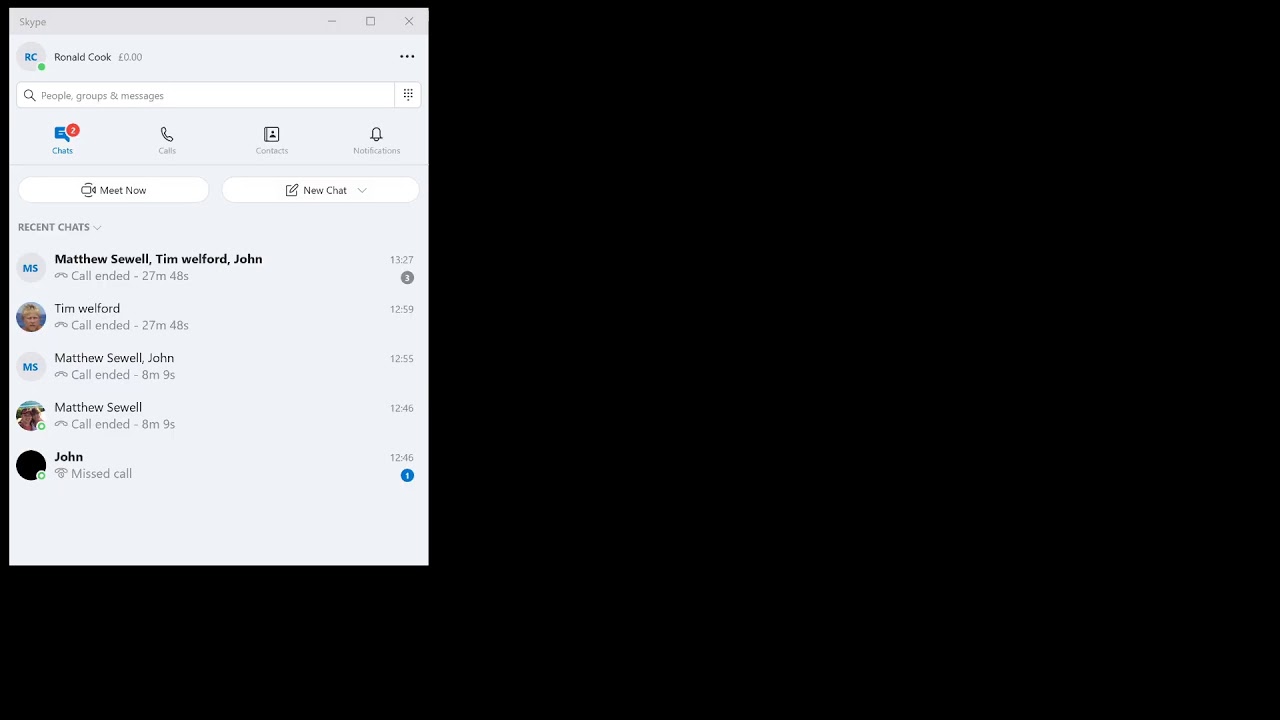This screenshot has width=1280, height=720.
Task: Click the £0.00 Skype credit balance
Action: 130,57
